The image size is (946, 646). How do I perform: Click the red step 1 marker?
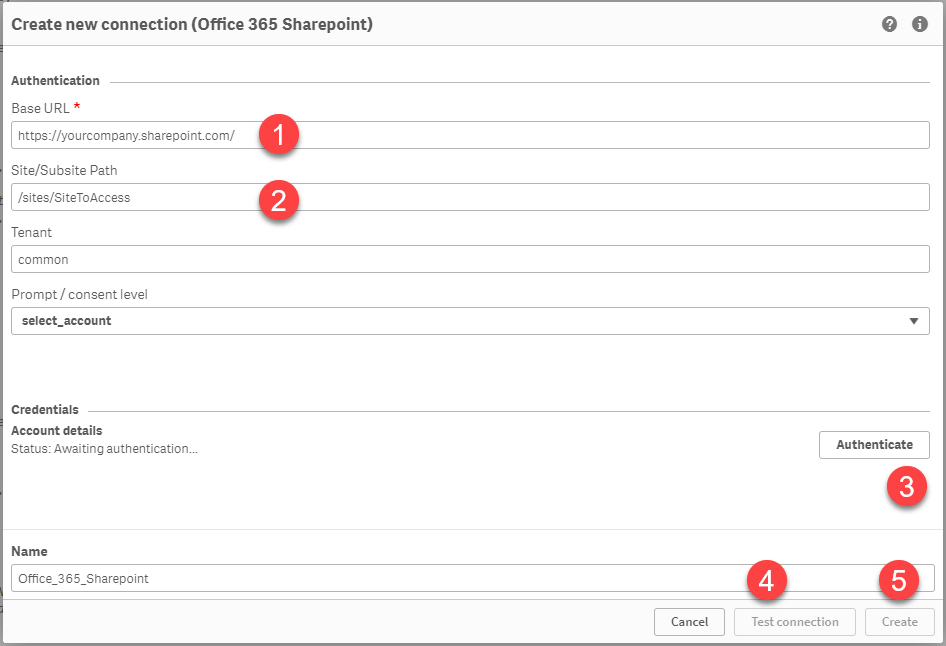click(279, 135)
